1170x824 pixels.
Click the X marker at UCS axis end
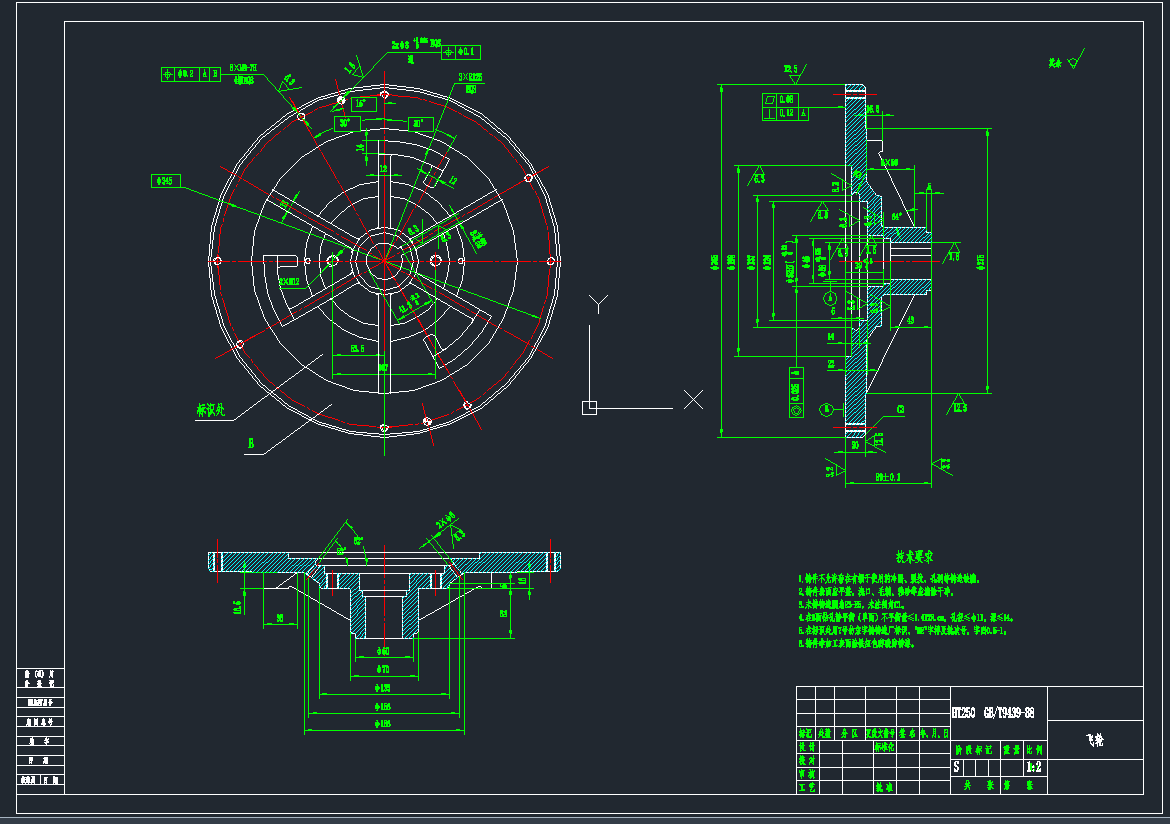click(x=693, y=400)
